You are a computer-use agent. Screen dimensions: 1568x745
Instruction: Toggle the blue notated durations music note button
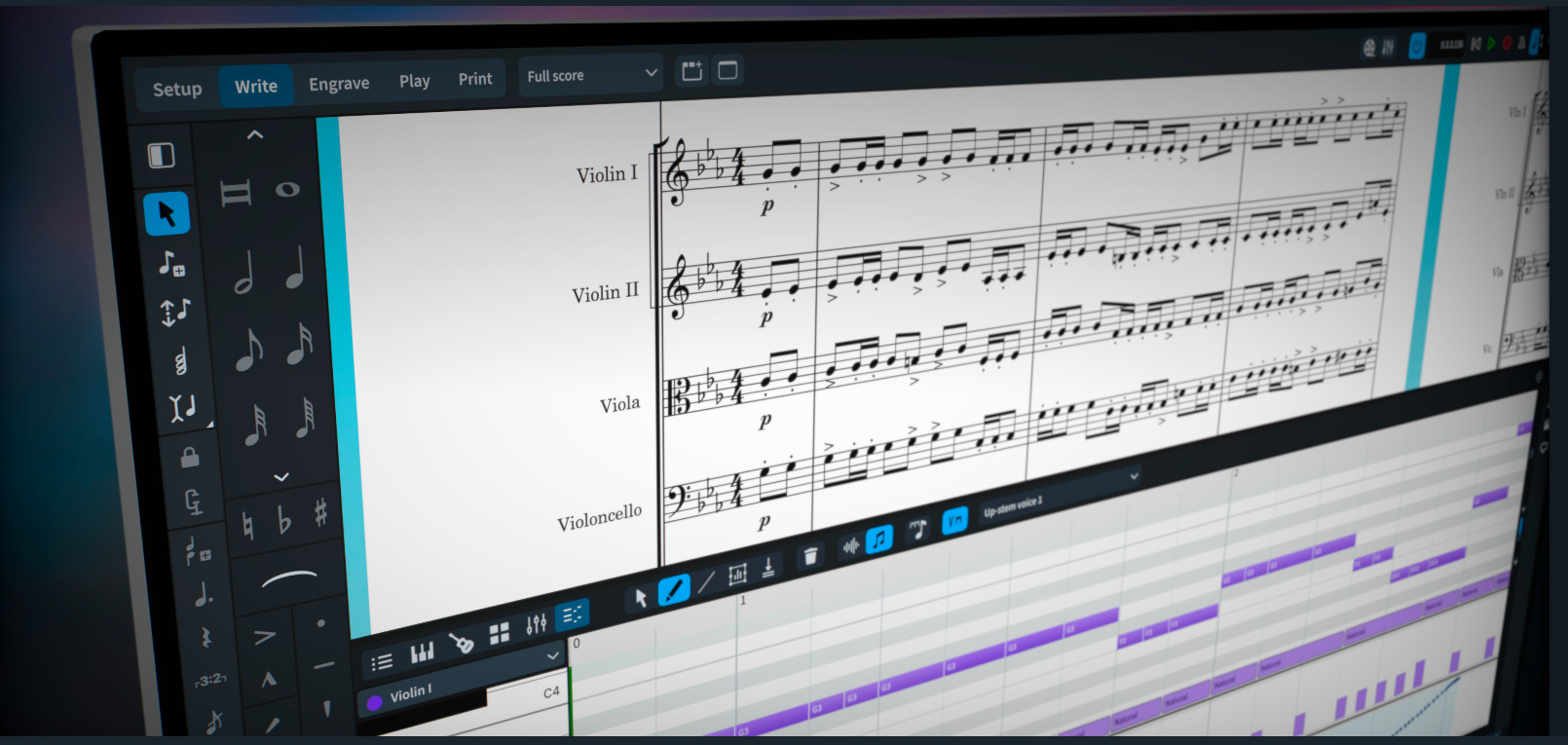coord(879,539)
